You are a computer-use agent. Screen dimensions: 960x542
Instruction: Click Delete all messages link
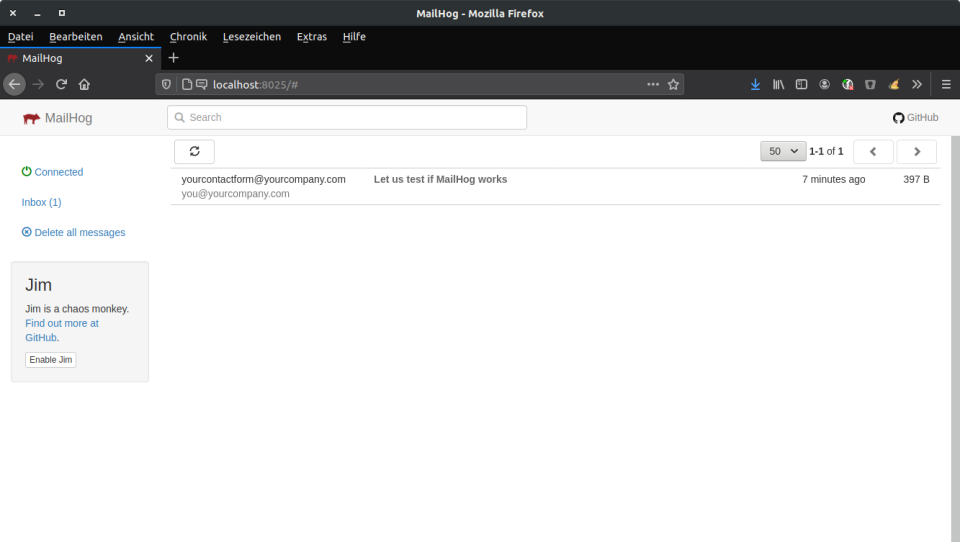(79, 232)
